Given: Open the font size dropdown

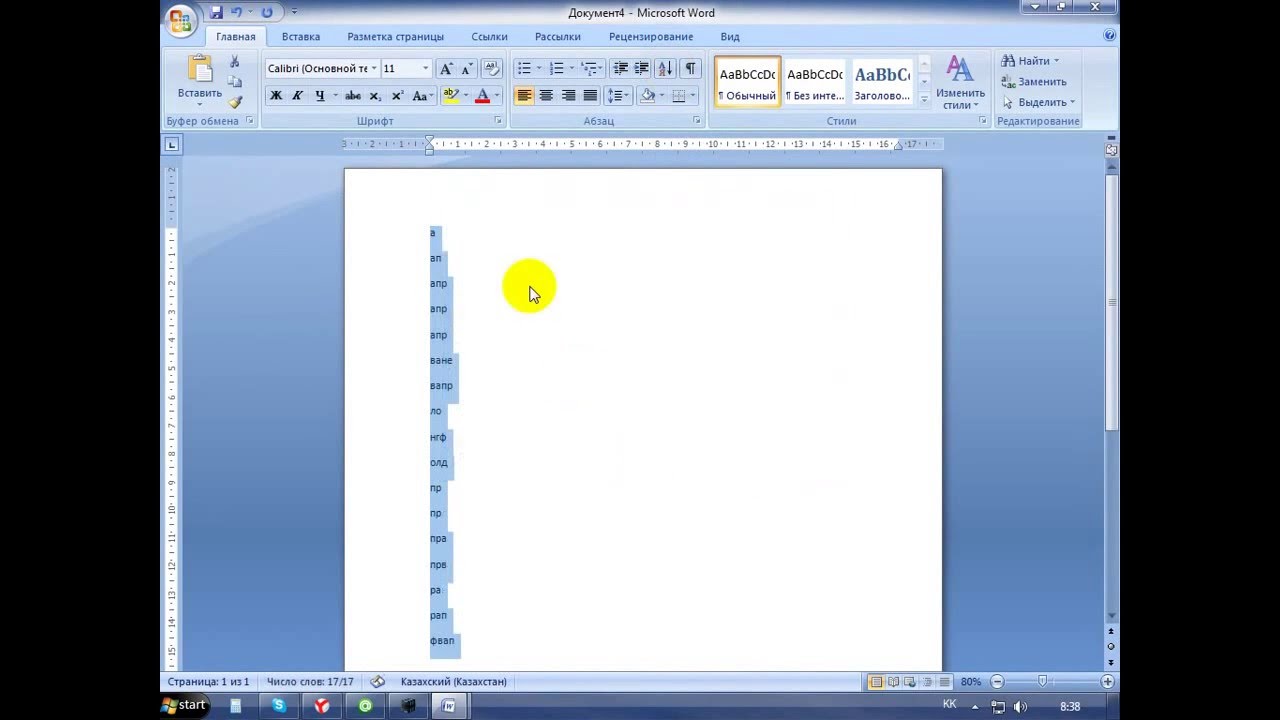Looking at the screenshot, I should pyautogui.click(x=425, y=68).
